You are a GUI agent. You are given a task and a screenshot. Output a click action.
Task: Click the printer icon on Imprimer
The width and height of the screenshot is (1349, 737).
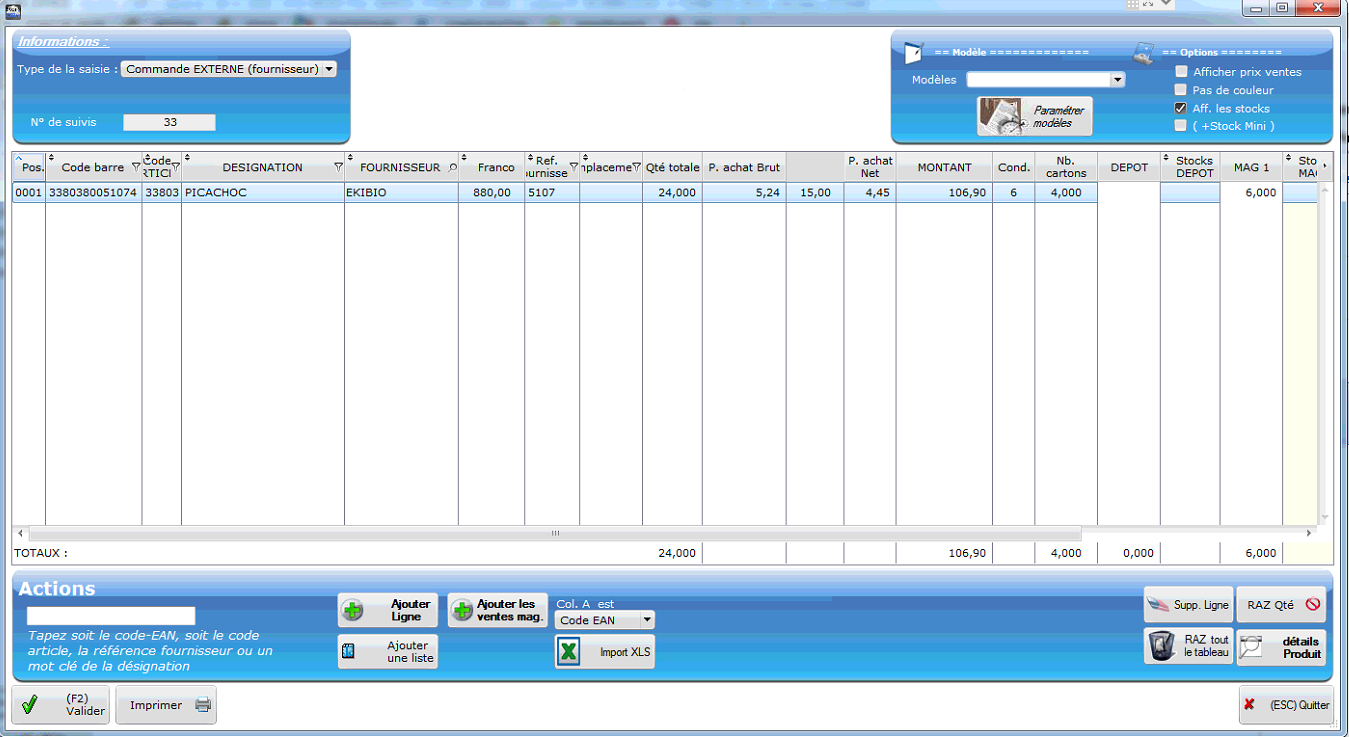tap(203, 705)
